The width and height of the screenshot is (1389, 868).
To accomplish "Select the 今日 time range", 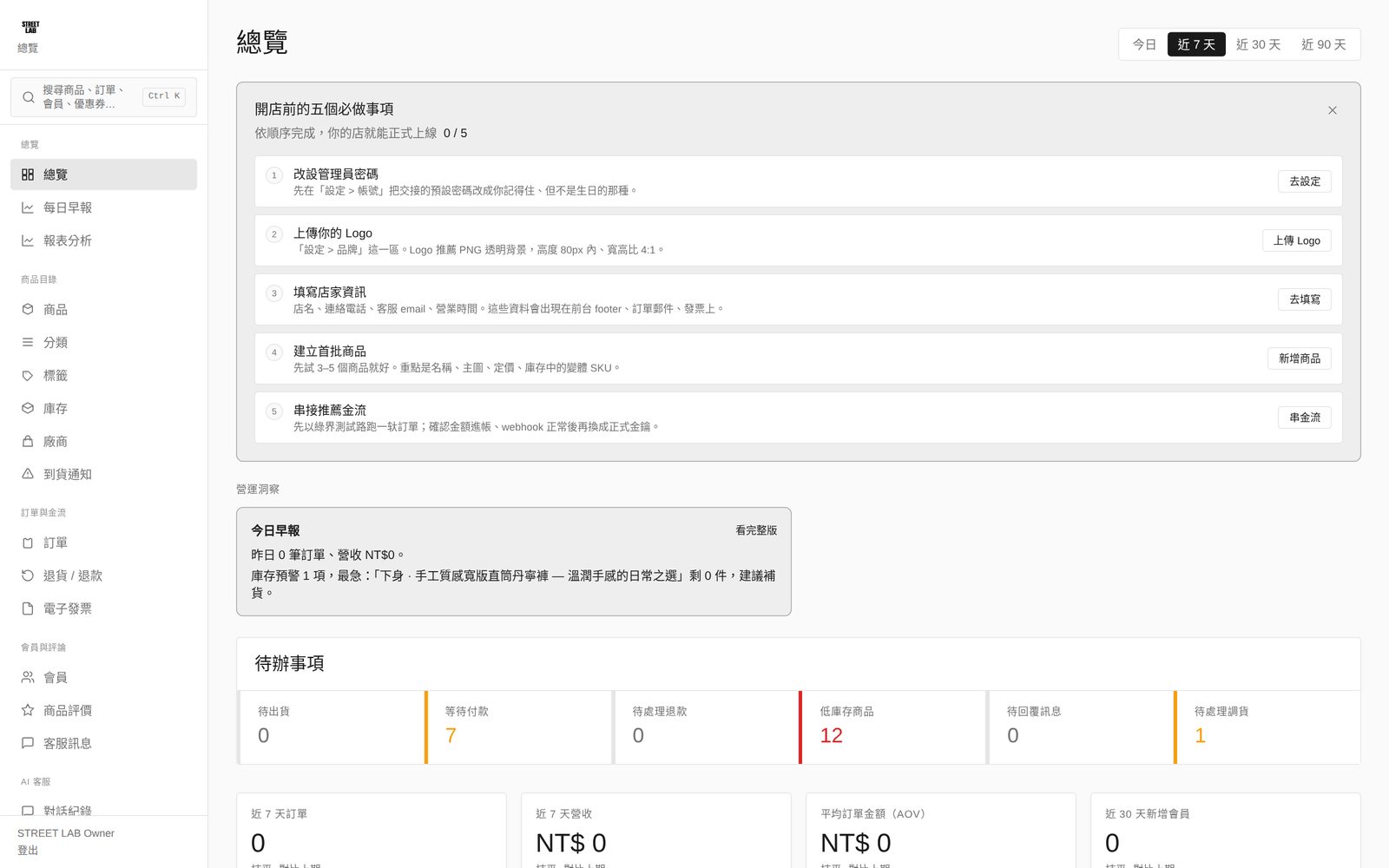I will pyautogui.click(x=1144, y=44).
